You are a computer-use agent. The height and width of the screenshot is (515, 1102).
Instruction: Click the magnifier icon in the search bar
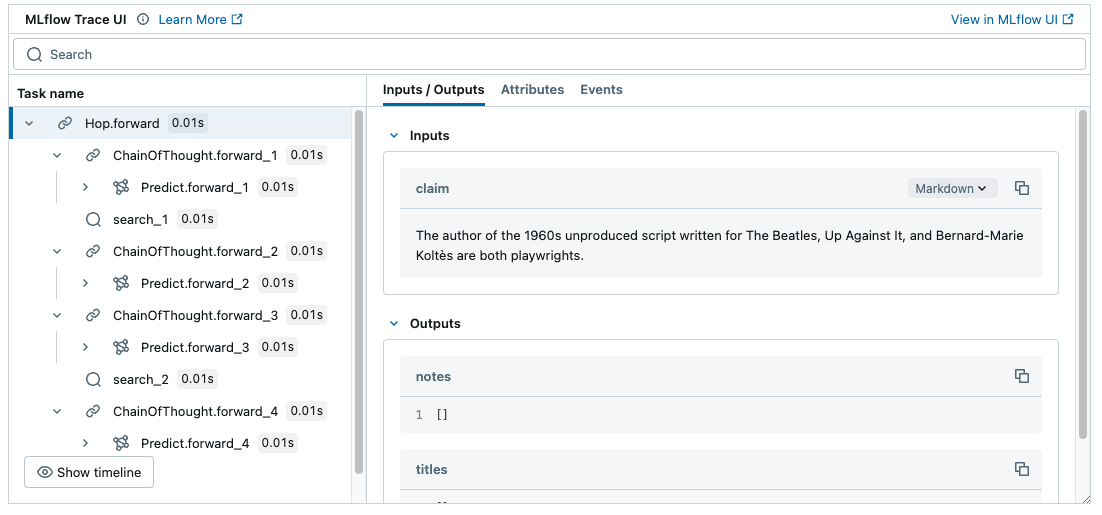[34, 54]
